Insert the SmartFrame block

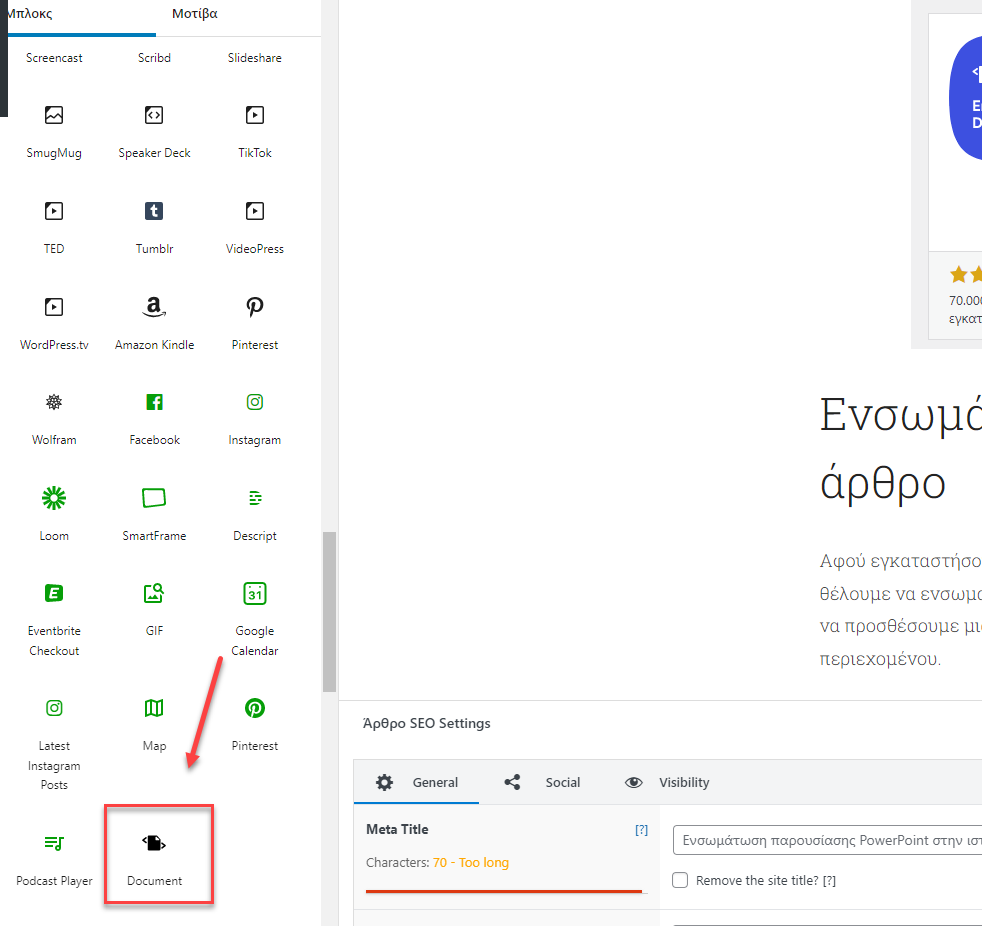154,515
